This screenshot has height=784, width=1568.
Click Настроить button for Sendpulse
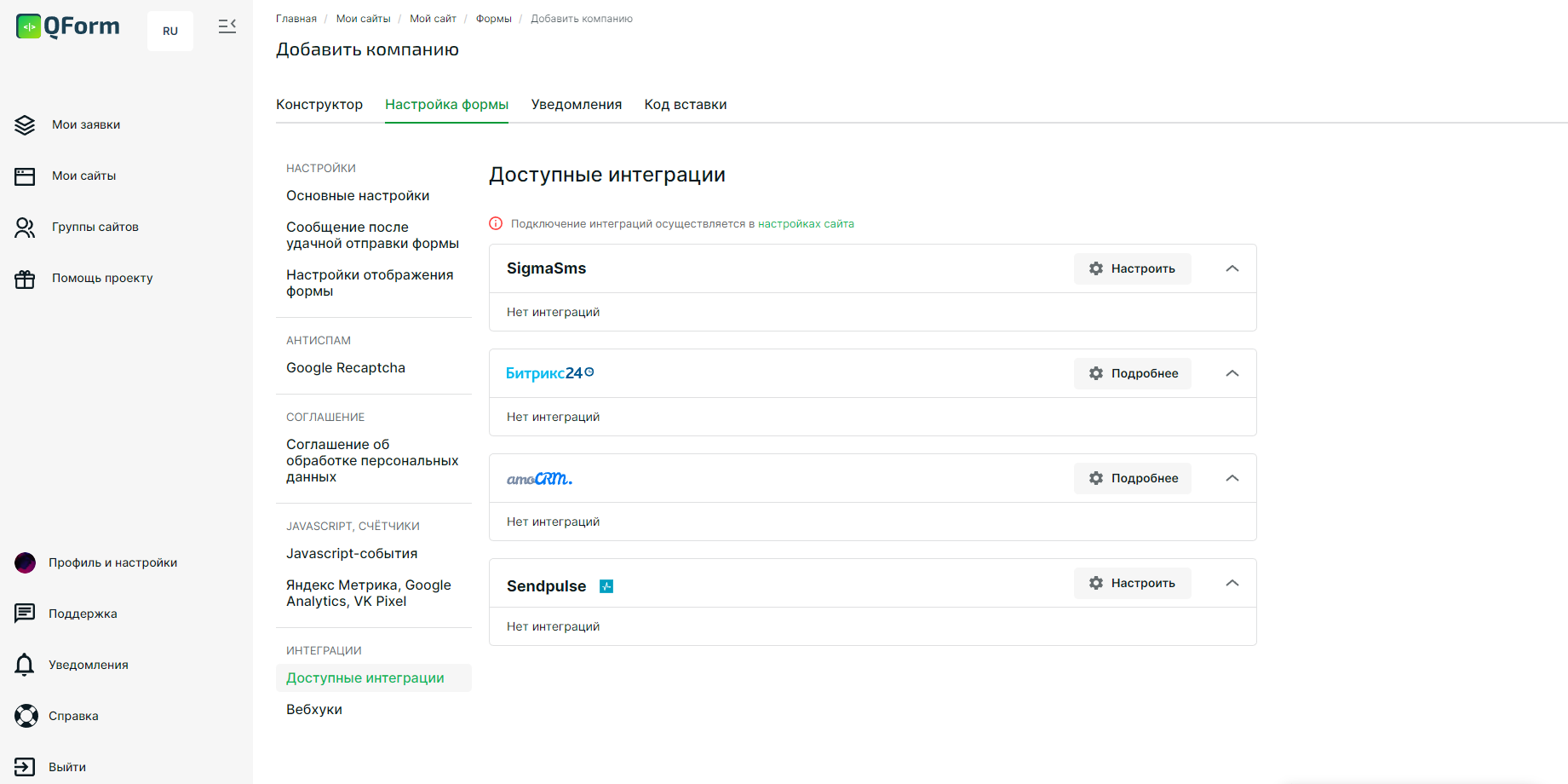tap(1133, 583)
